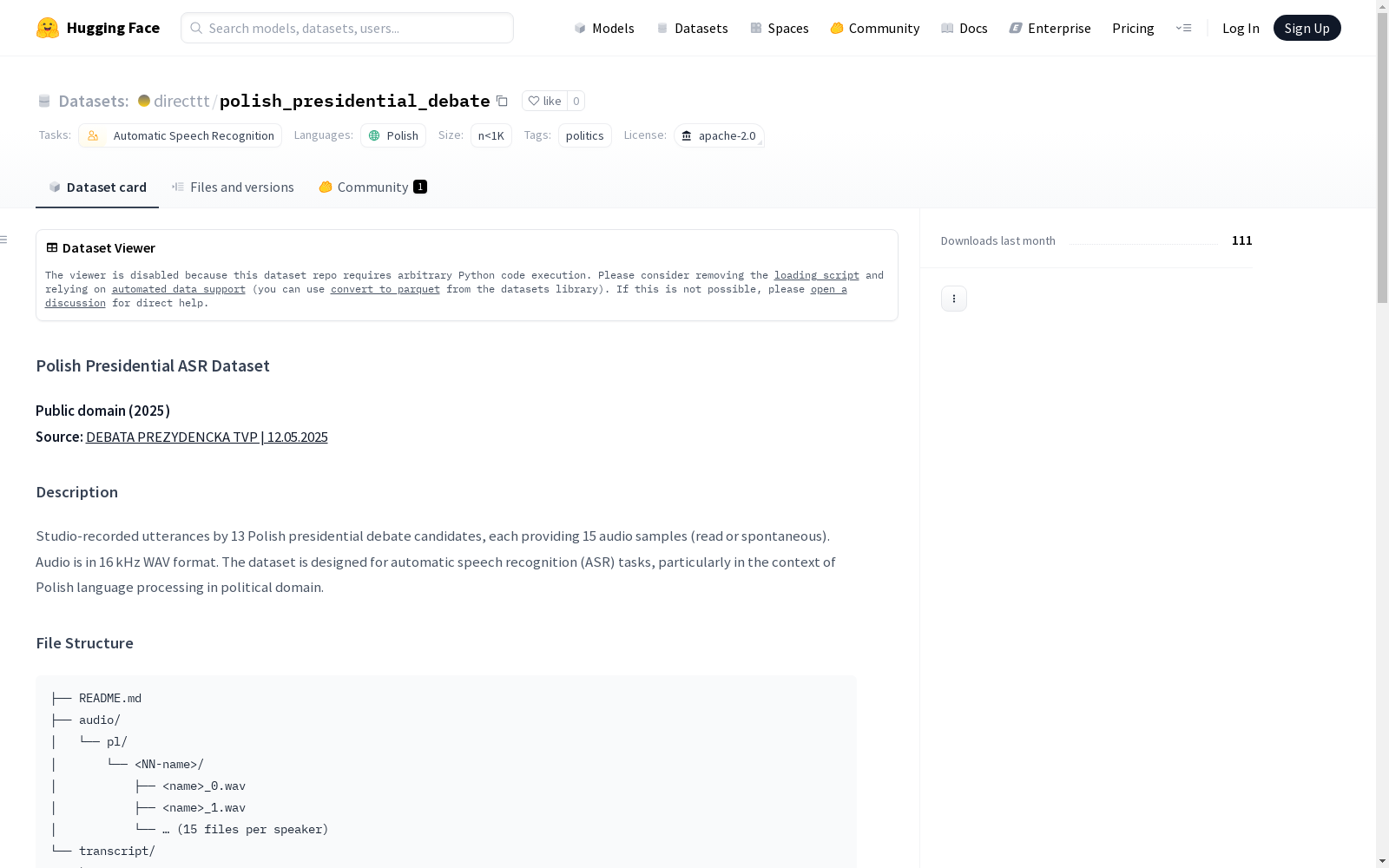Select the Polish language tag
The width and height of the screenshot is (1389, 868).
(x=393, y=135)
